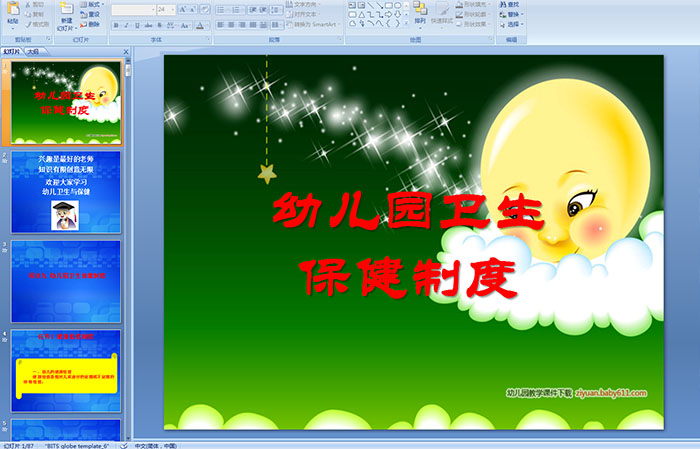
Task: Click Convert to SmartArt (转换为 SmartArt)
Action: coord(313,24)
